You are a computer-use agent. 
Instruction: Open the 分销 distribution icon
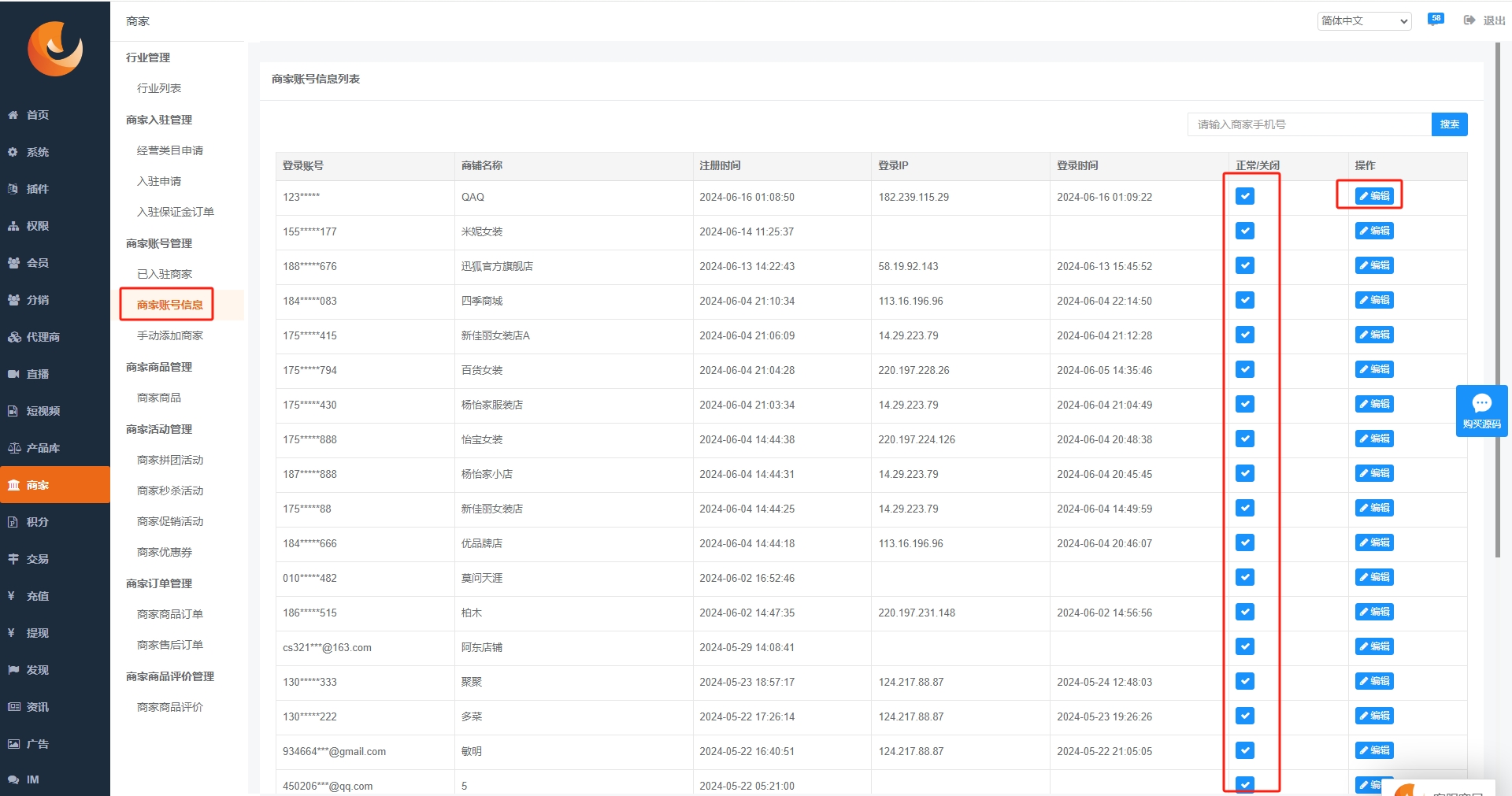(13, 300)
